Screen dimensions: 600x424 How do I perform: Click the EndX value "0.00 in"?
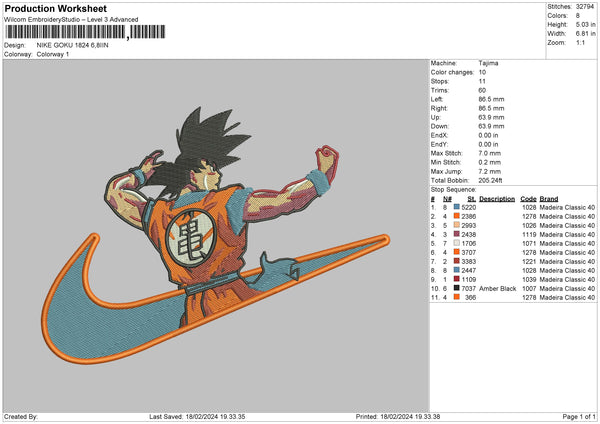tap(488, 135)
